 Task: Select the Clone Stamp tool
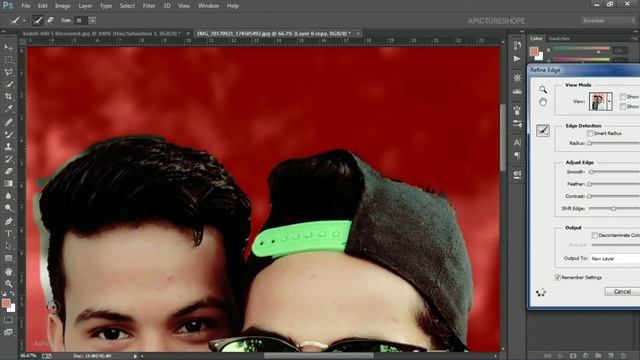8,146
